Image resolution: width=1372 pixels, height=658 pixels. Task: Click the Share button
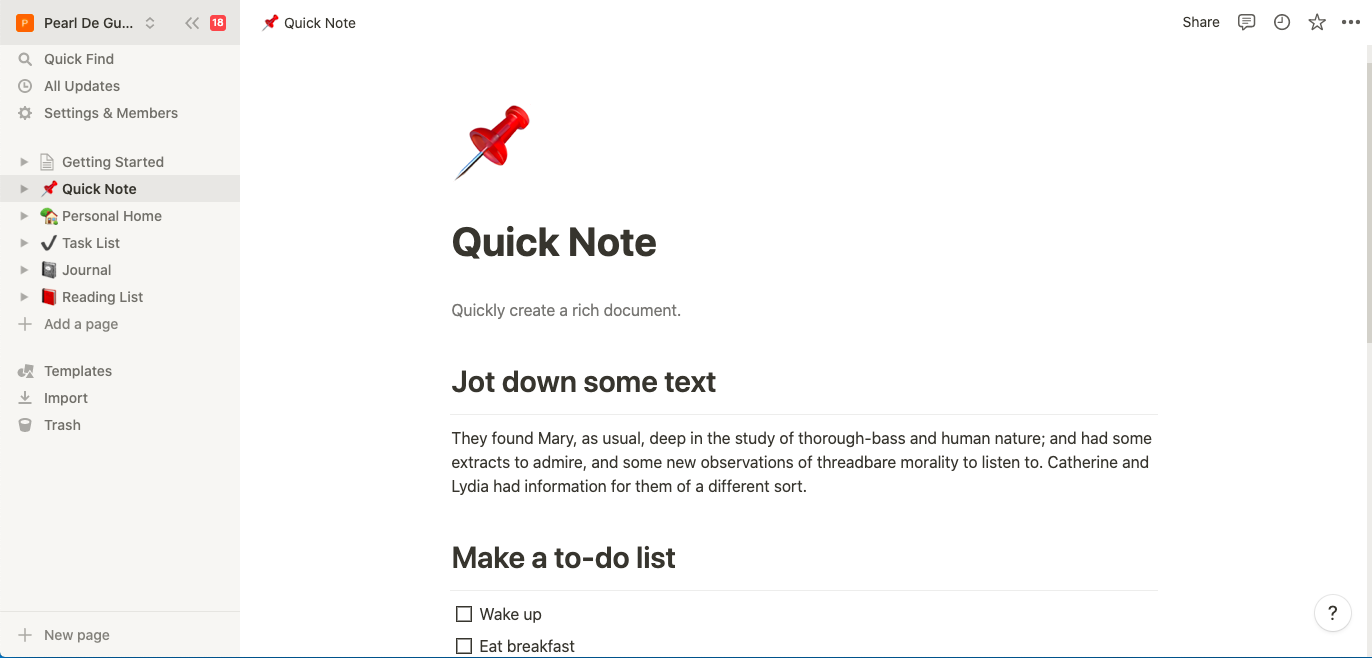coord(1200,22)
